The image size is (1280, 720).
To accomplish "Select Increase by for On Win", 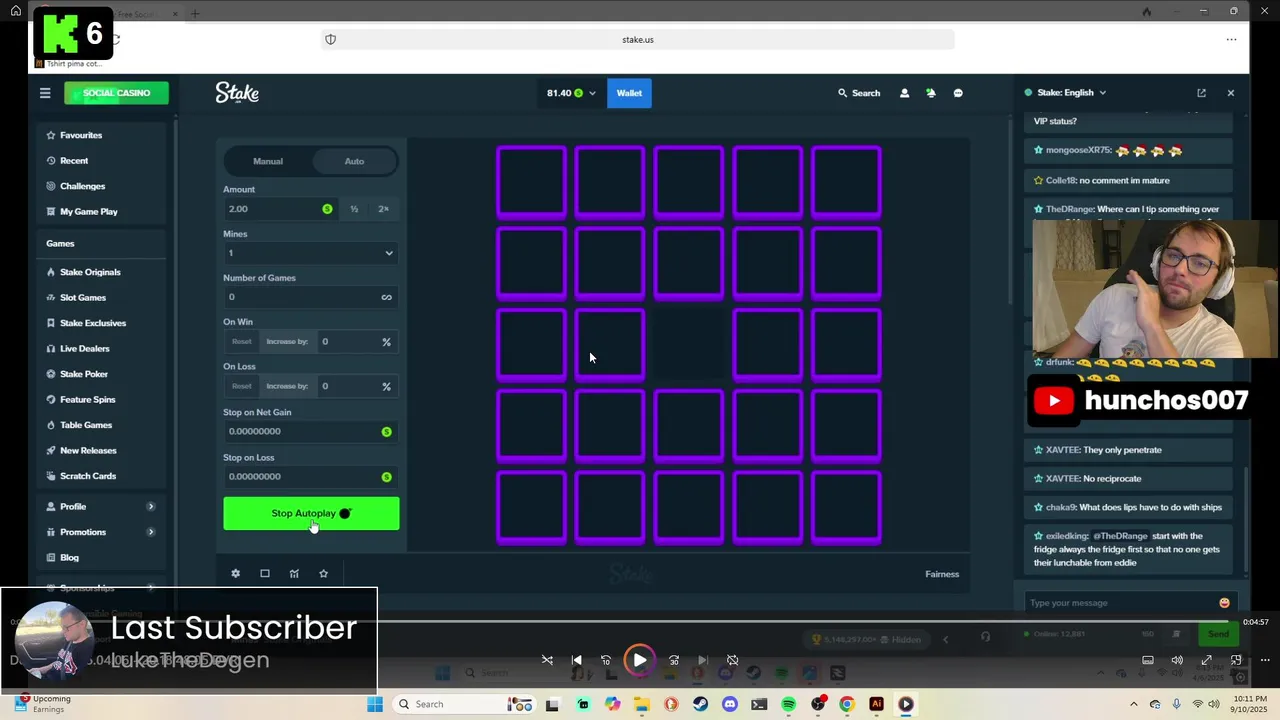I will click(287, 342).
